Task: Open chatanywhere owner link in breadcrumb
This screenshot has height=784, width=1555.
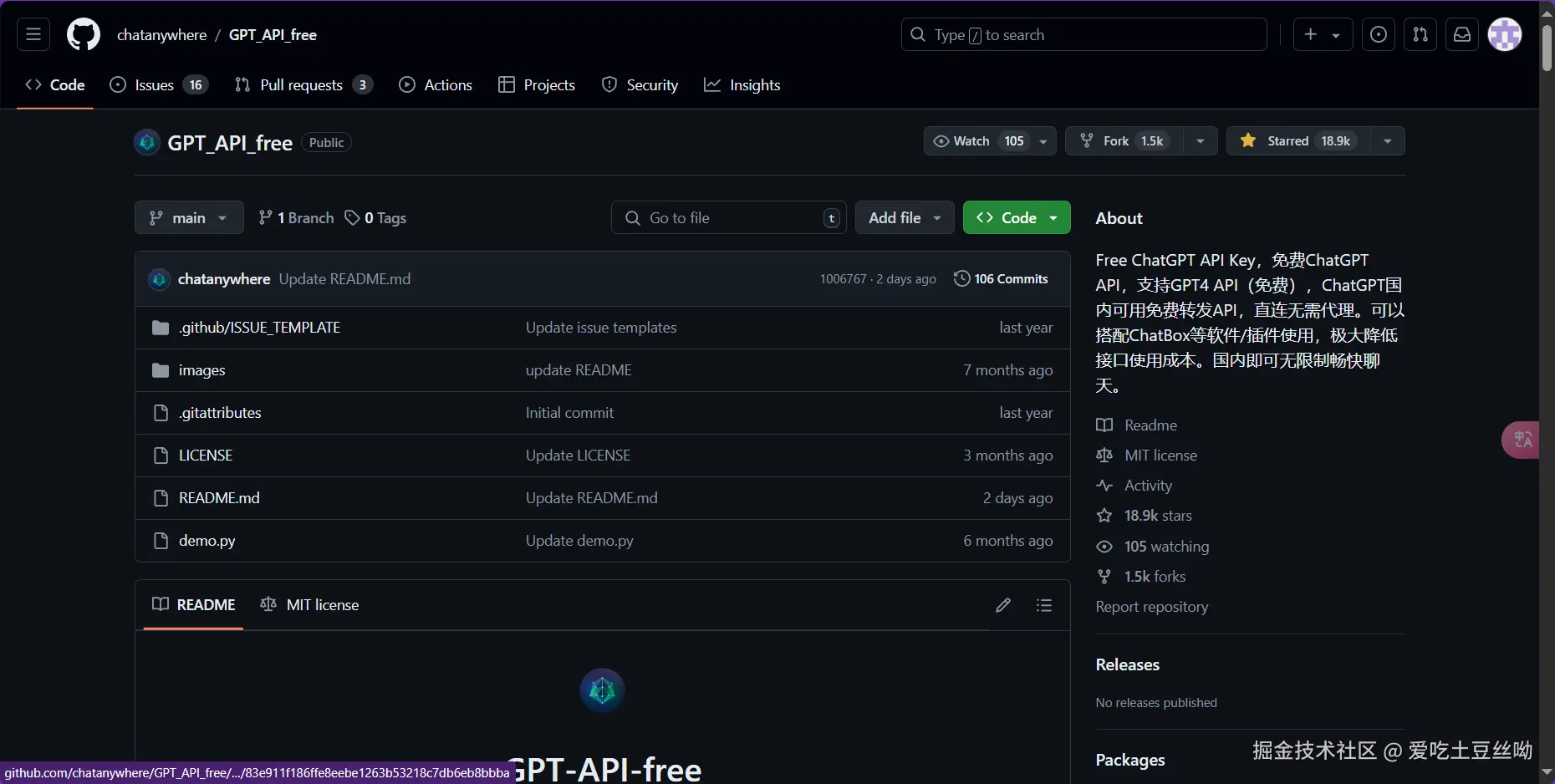Action: click(x=162, y=35)
